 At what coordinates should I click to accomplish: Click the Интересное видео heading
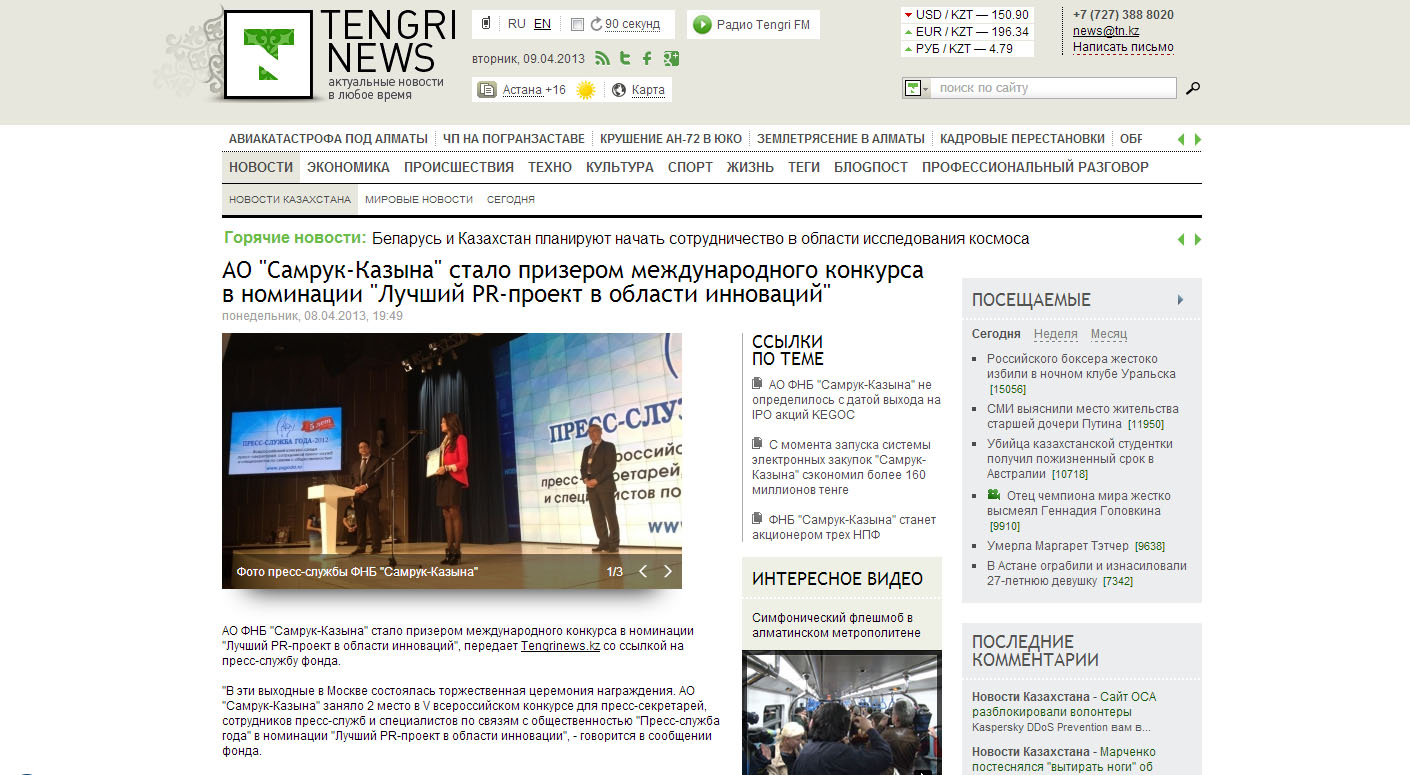(x=837, y=578)
